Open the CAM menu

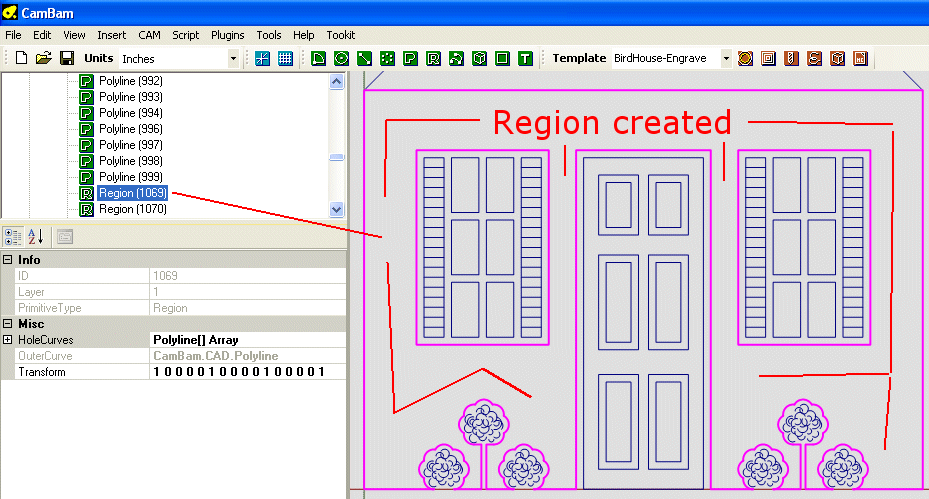(x=149, y=35)
